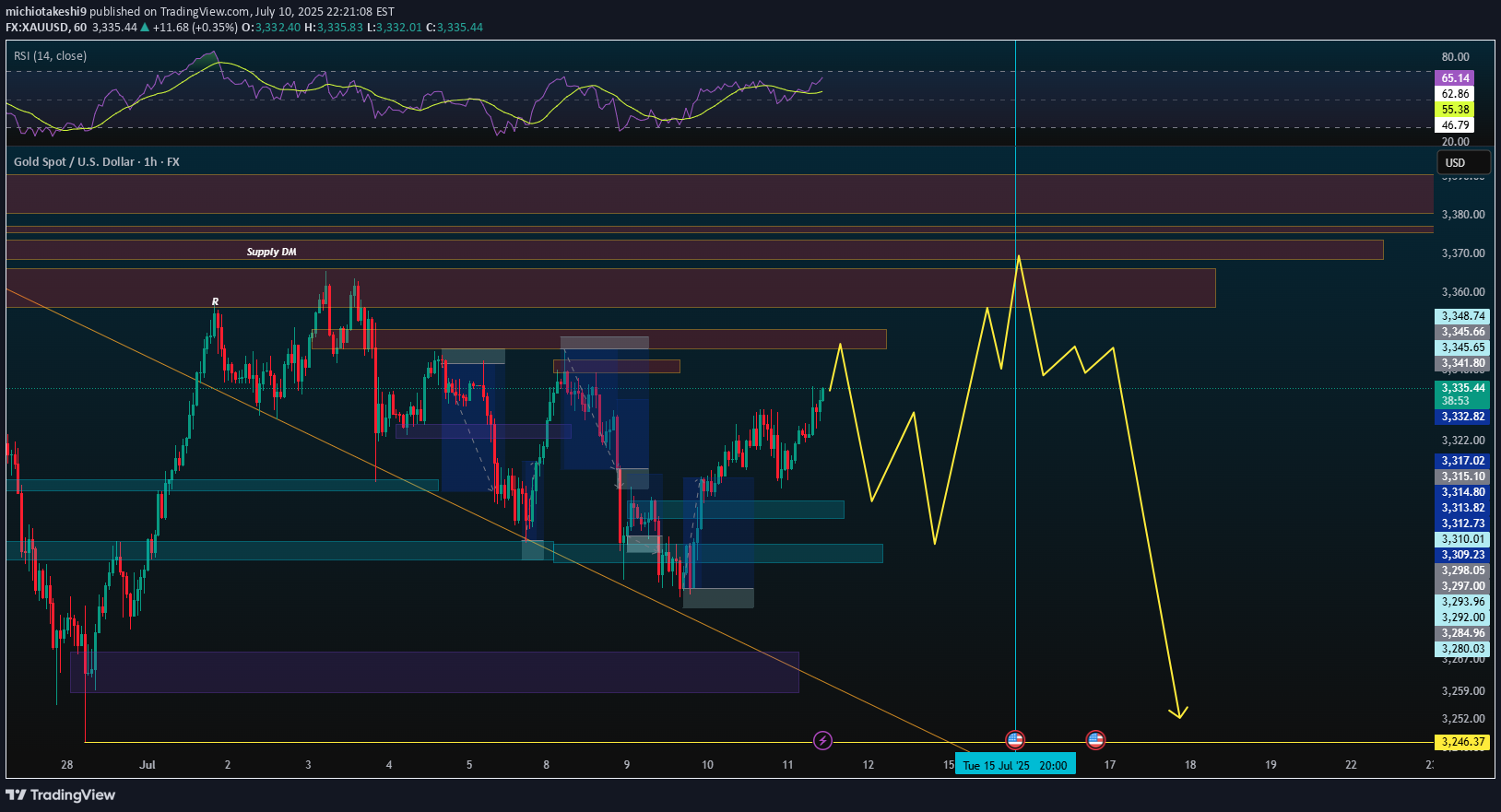
Task: Click the 8 date on the time axis
Action: click(546, 765)
